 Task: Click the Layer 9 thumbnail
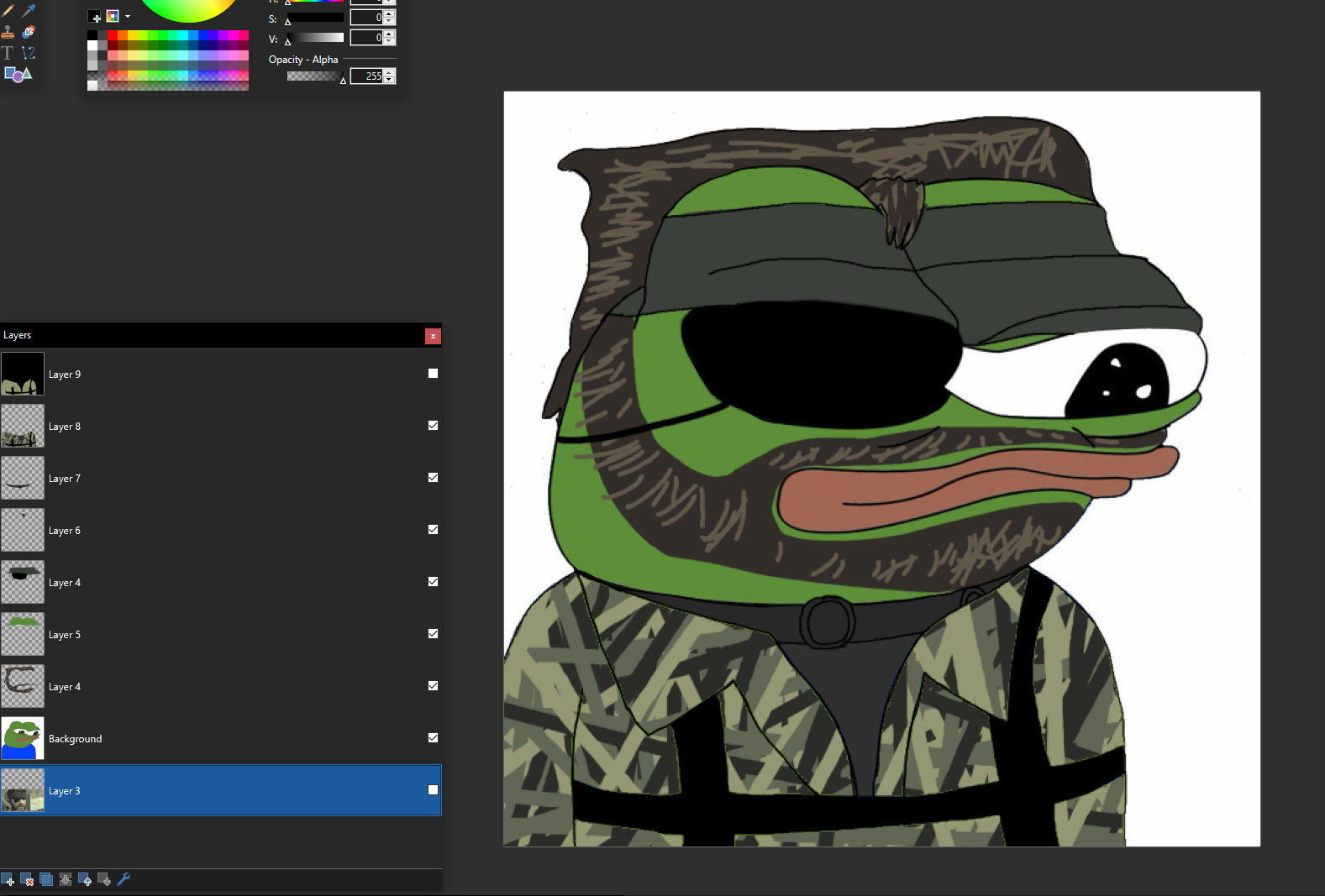point(23,374)
